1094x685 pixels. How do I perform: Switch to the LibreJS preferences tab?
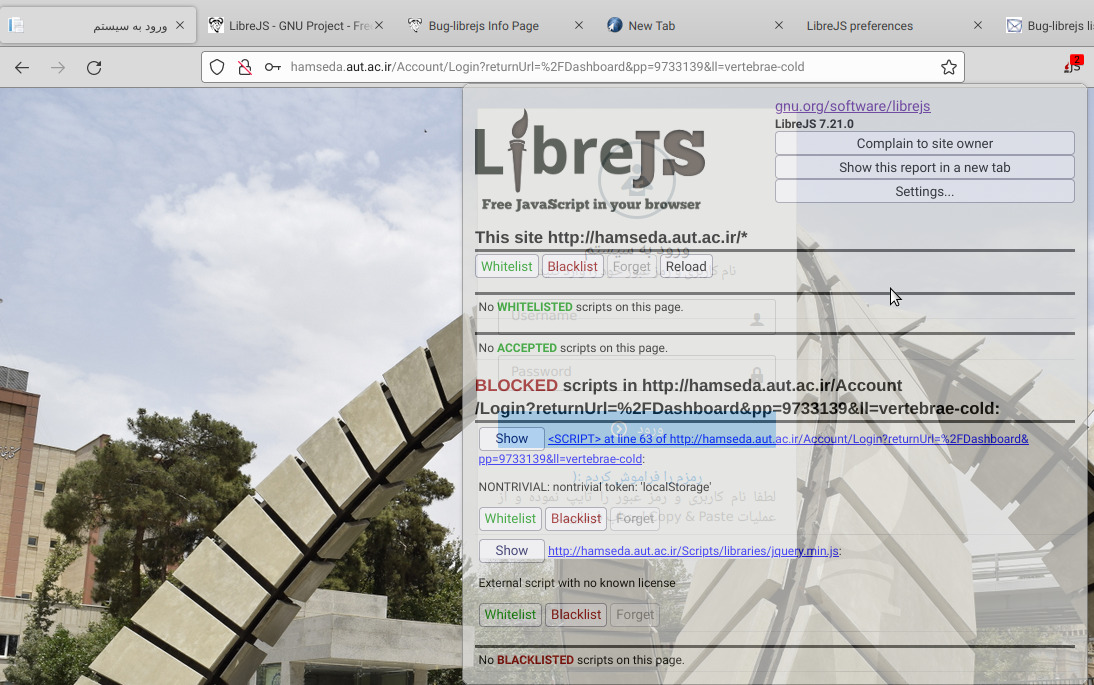coord(894,25)
